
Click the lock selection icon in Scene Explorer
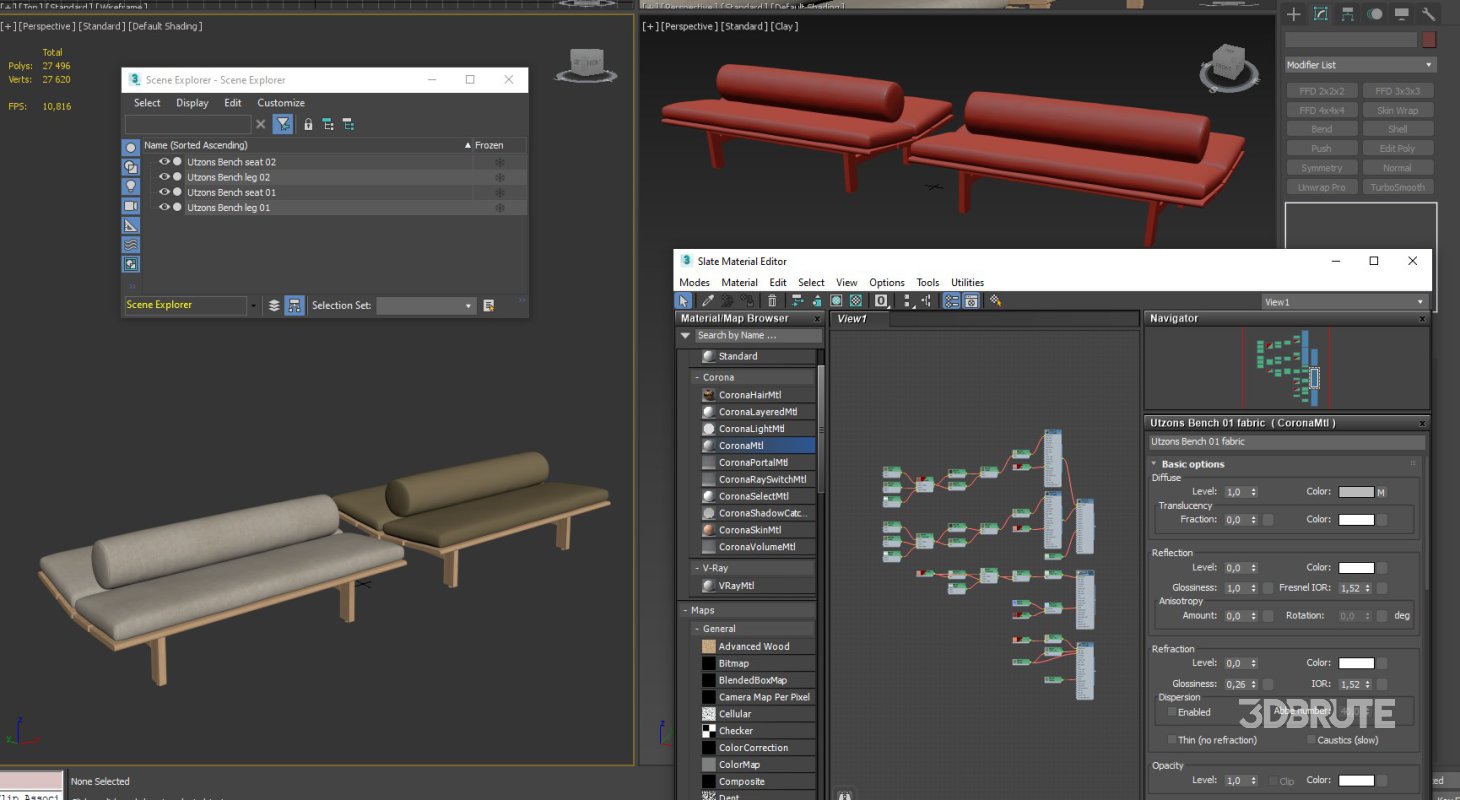coord(308,123)
